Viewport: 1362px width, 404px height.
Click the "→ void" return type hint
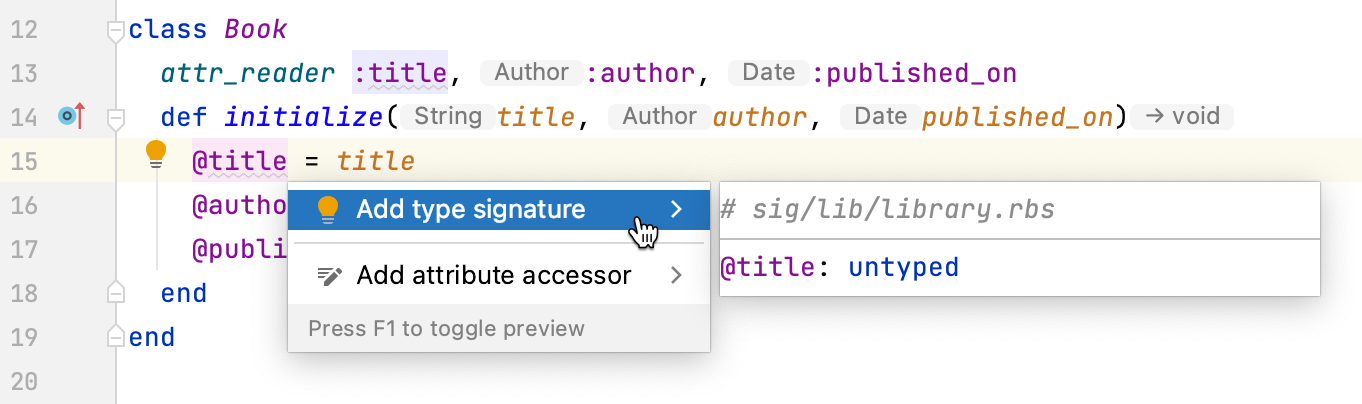(1182, 117)
